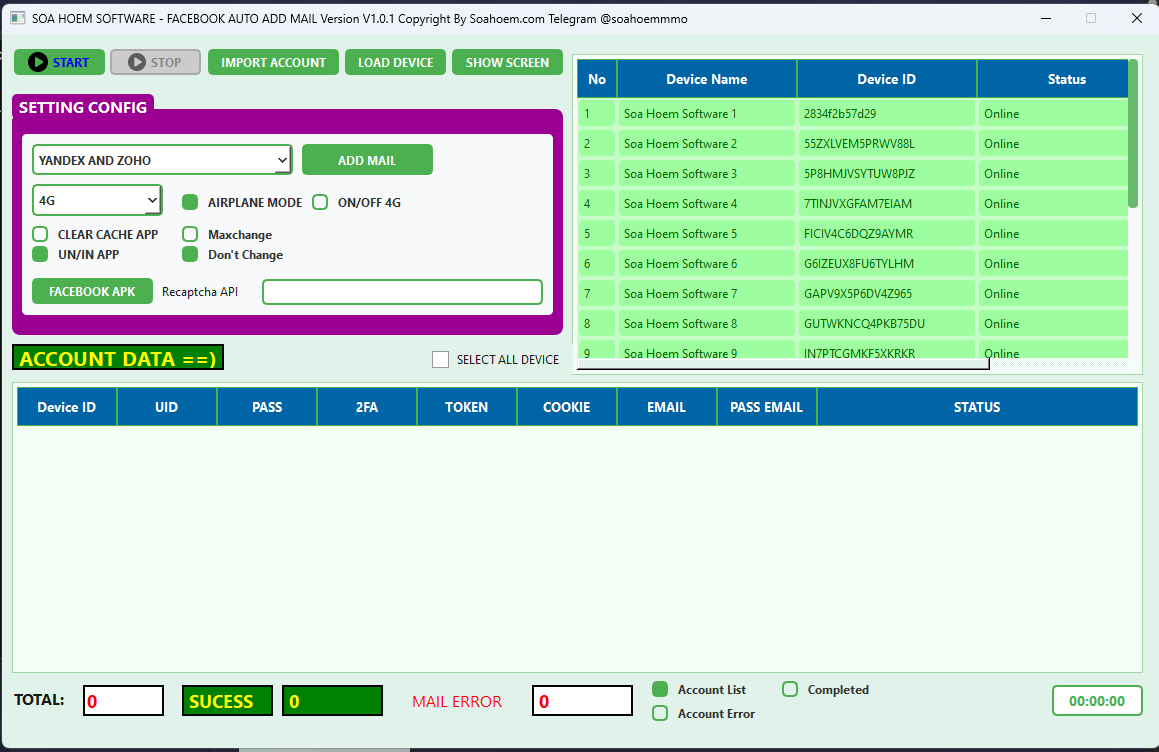Image resolution: width=1159 pixels, height=752 pixels.
Task: Toggle the AIRPLANE MODE checkbox
Action: [x=190, y=202]
